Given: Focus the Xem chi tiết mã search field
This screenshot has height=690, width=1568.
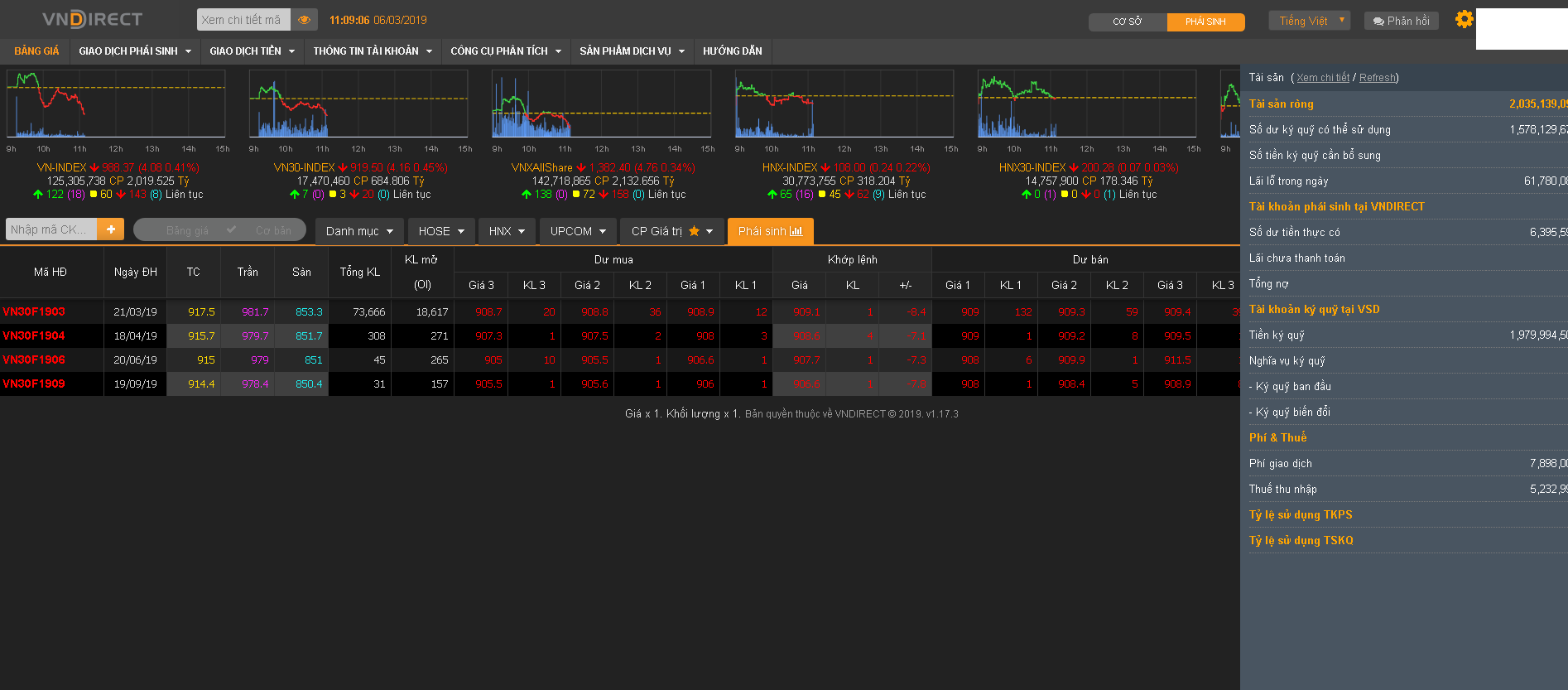Looking at the screenshot, I should pos(244,20).
